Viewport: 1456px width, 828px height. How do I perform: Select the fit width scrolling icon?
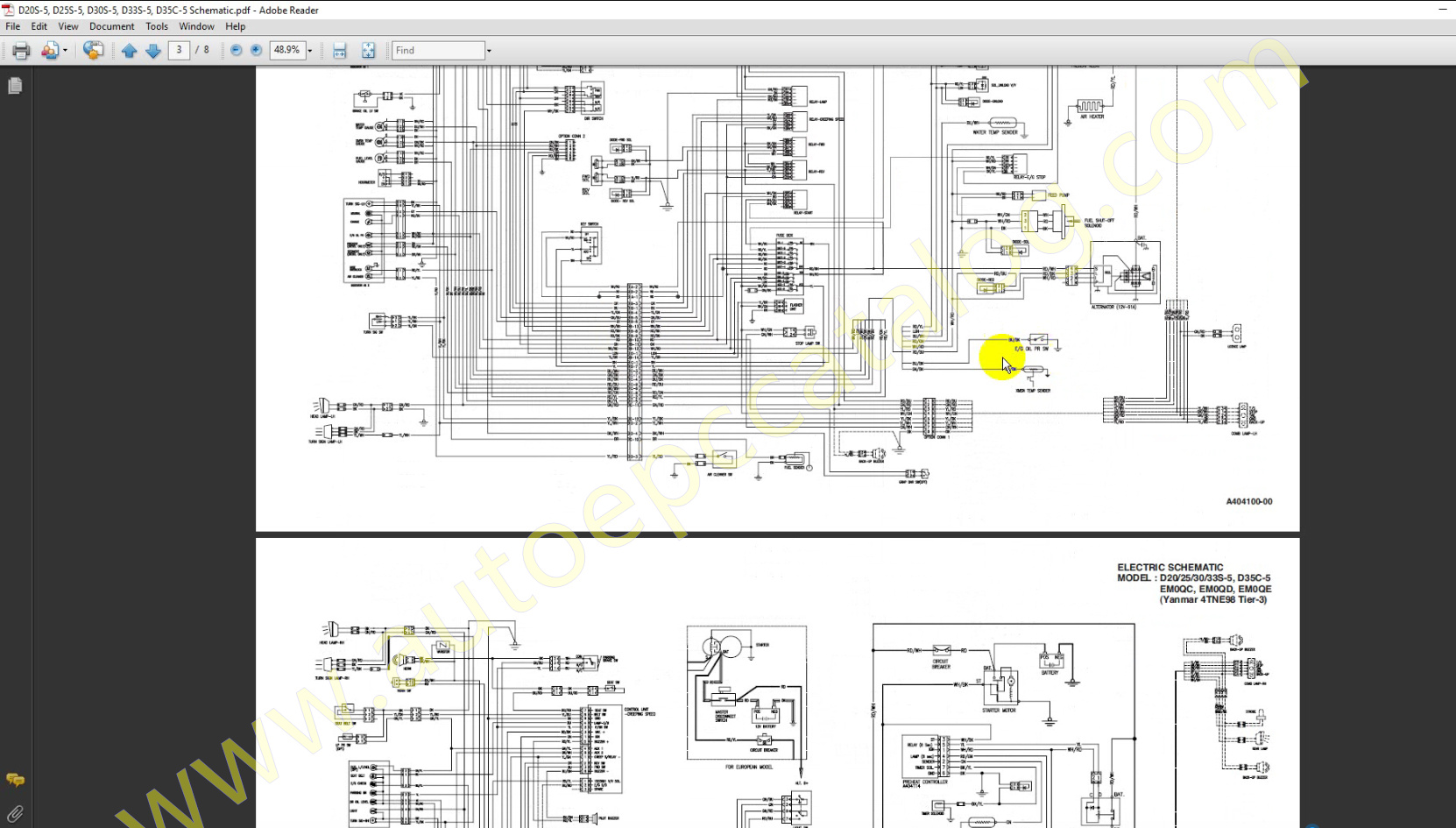(340, 51)
